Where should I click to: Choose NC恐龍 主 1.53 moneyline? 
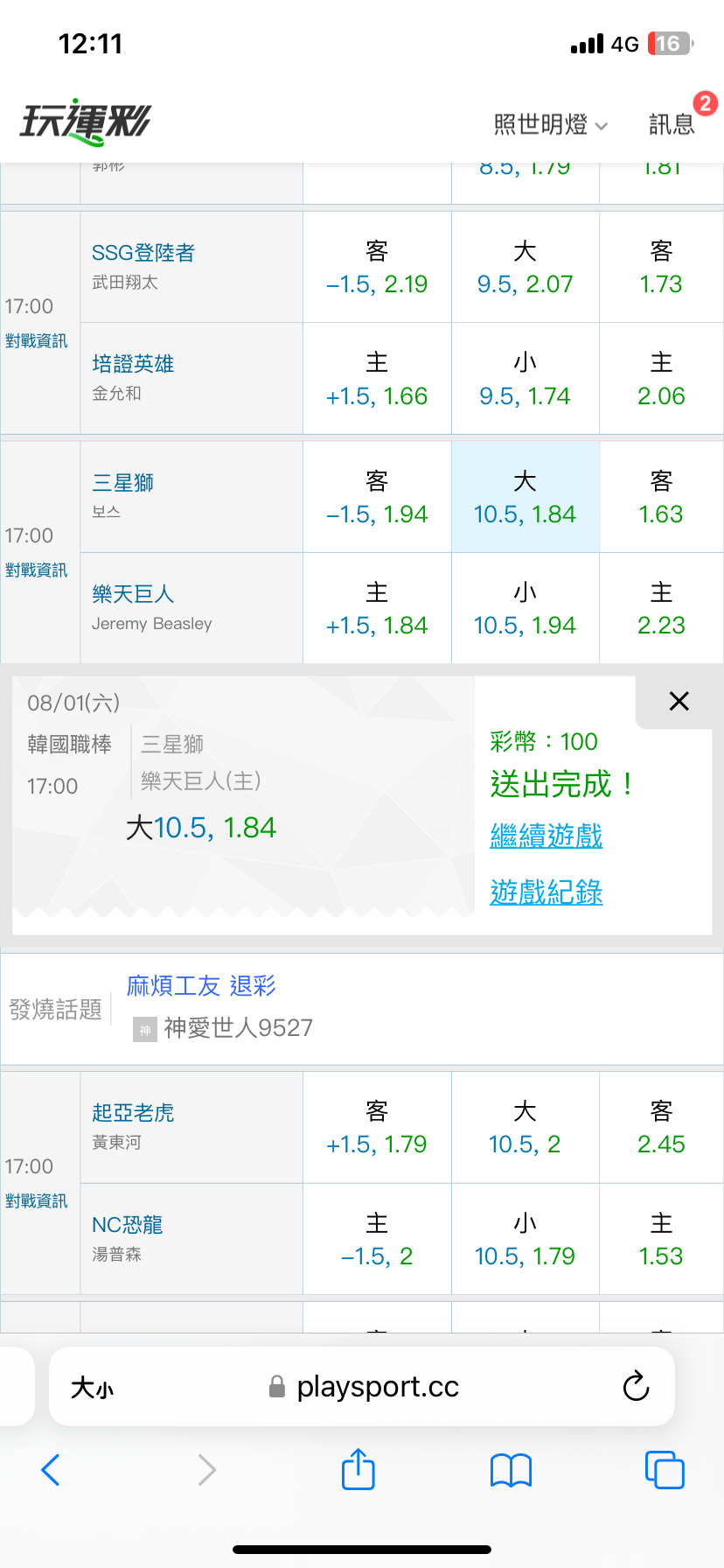[x=661, y=1239]
